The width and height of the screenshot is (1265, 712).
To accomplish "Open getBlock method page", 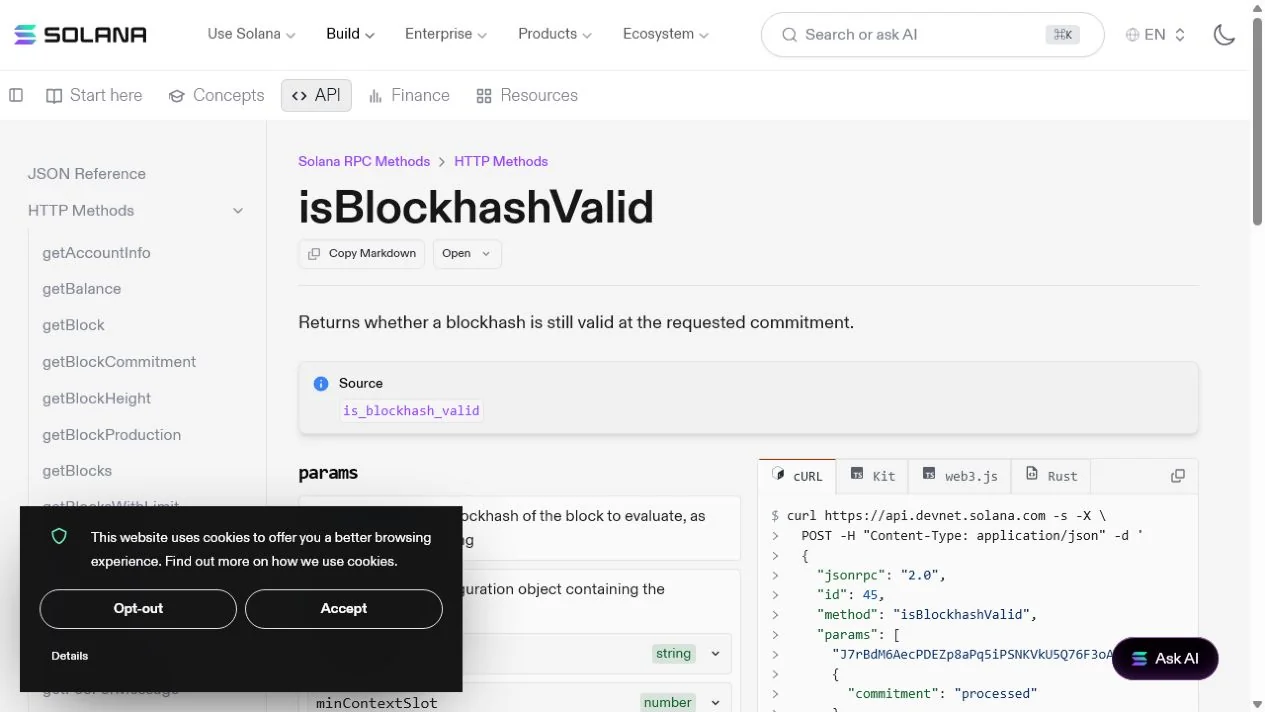I will (x=73, y=325).
